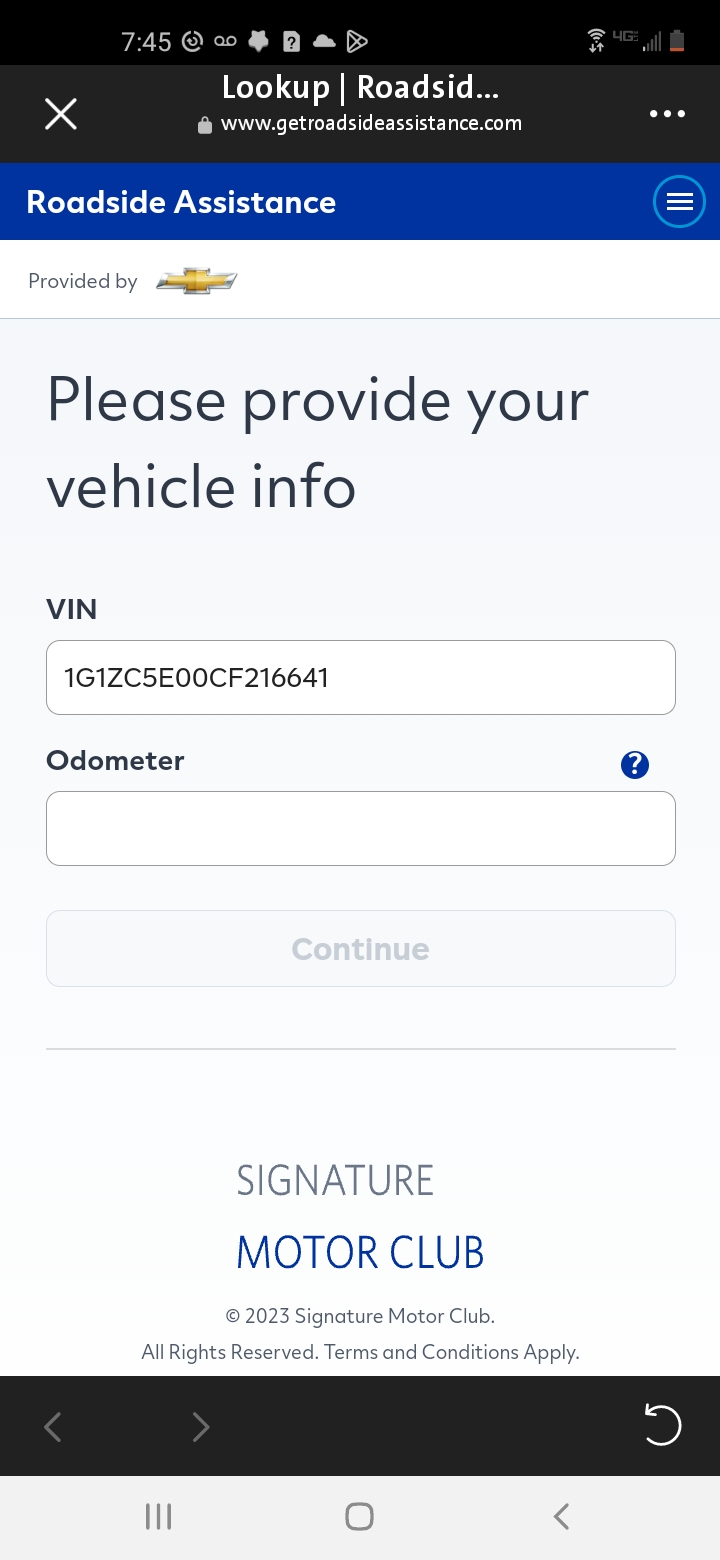Tap the back arrow in the navigation bar
The height and width of the screenshot is (1560, 720).
[52, 1426]
